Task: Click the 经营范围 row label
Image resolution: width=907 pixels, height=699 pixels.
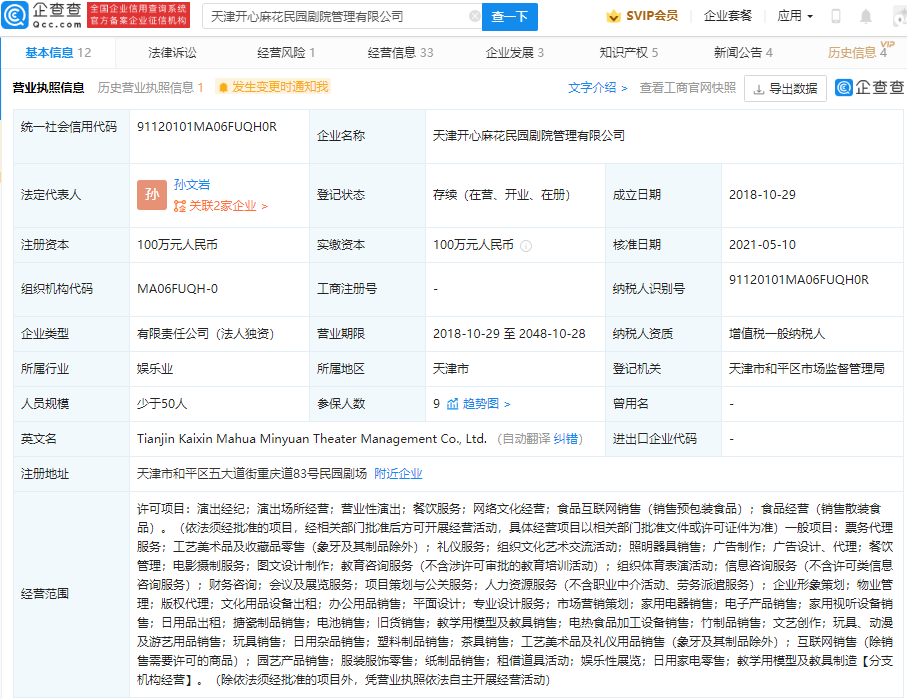Action: (x=45, y=594)
